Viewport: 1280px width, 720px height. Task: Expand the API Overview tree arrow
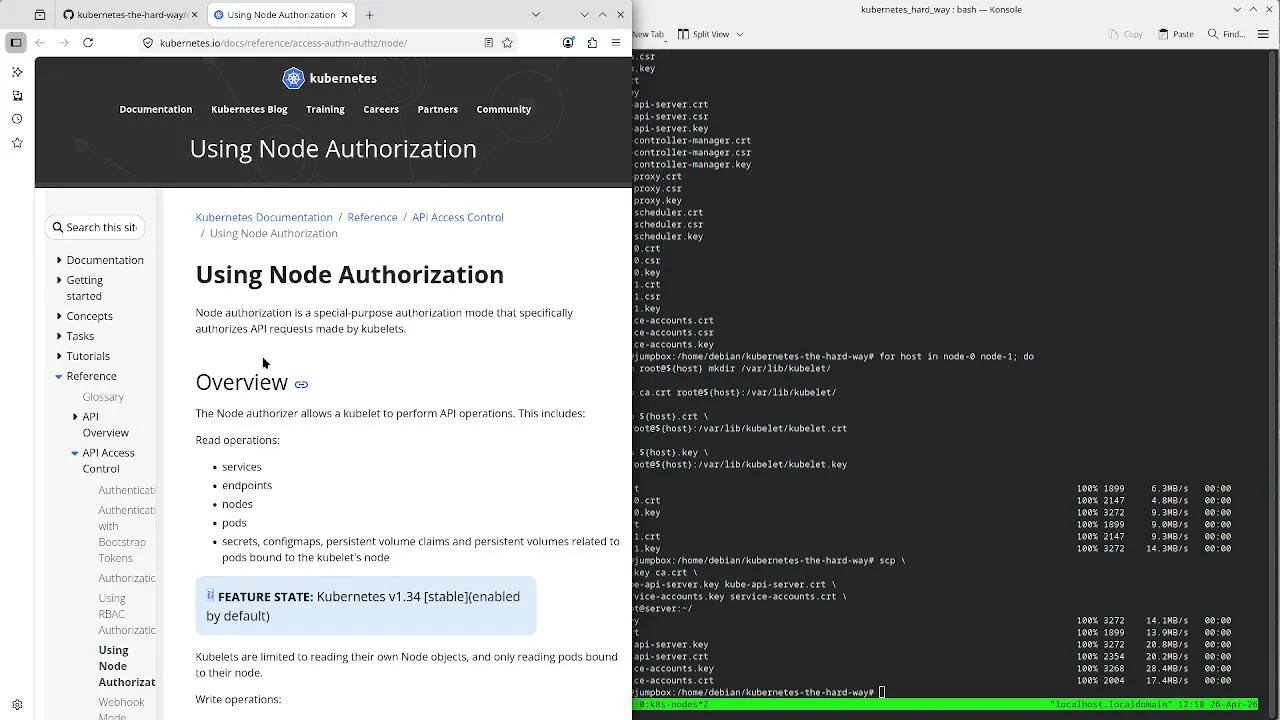[x=75, y=416]
